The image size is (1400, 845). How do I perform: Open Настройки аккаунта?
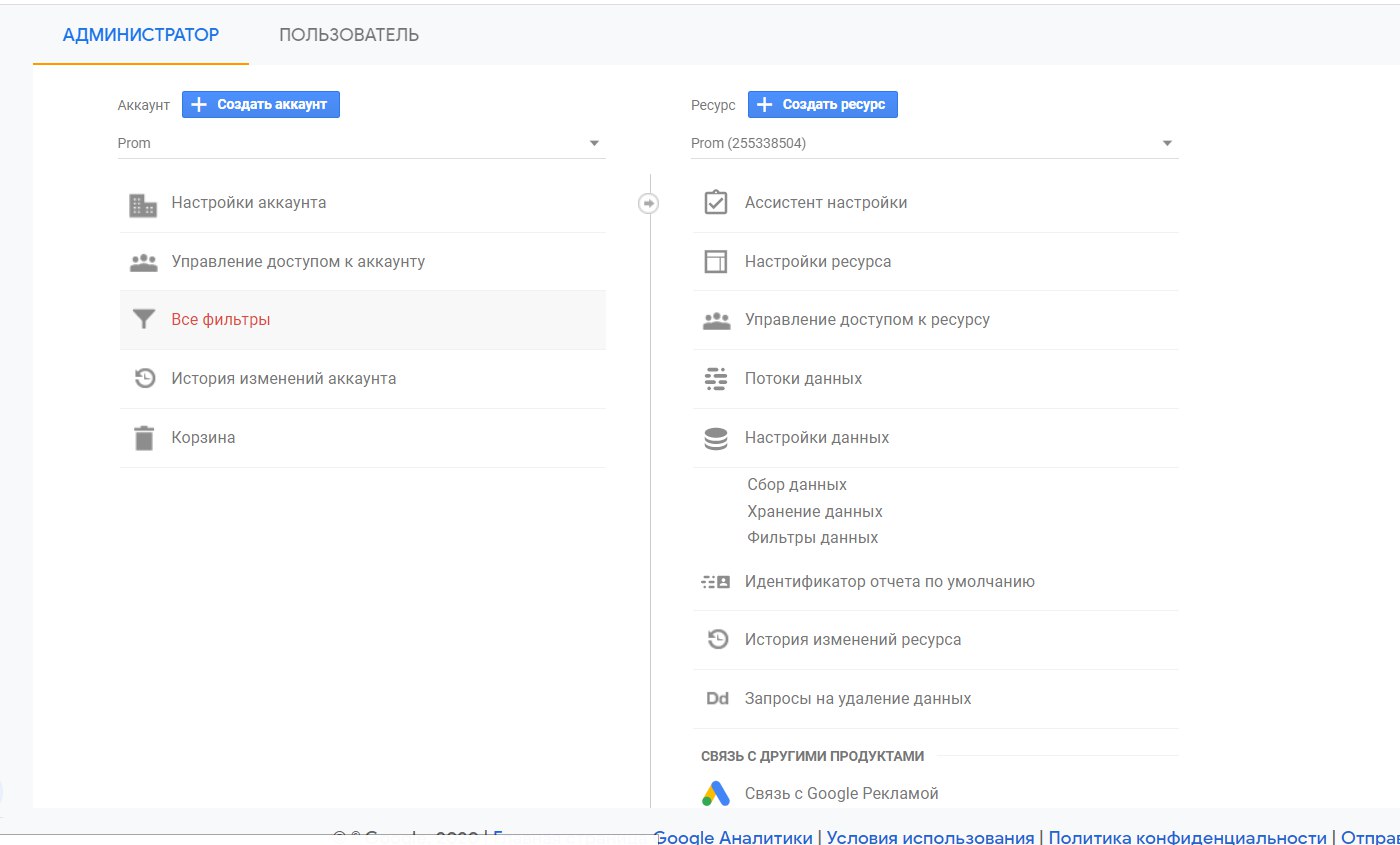[362, 203]
